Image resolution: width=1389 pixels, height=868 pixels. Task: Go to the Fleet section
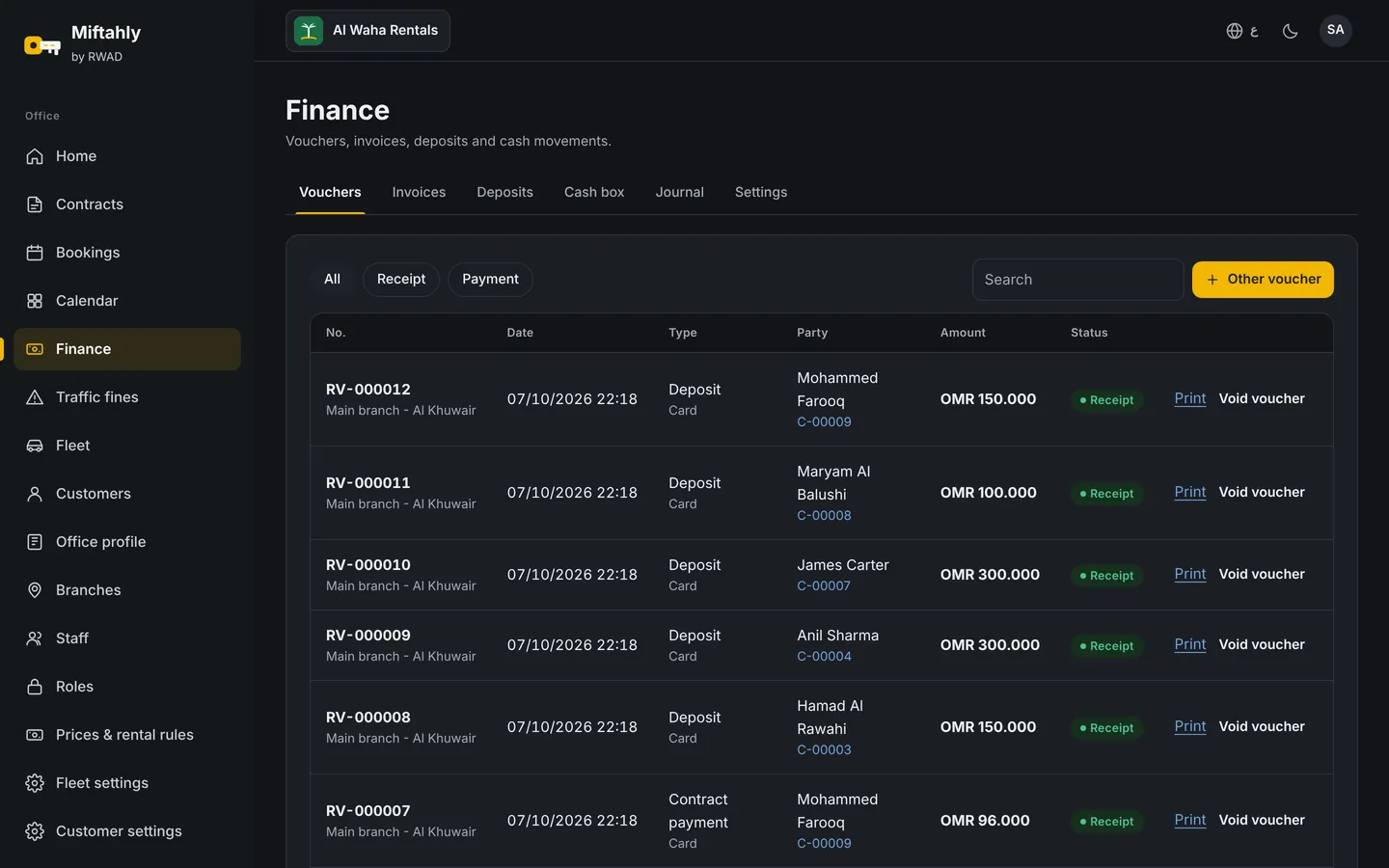pos(127,446)
